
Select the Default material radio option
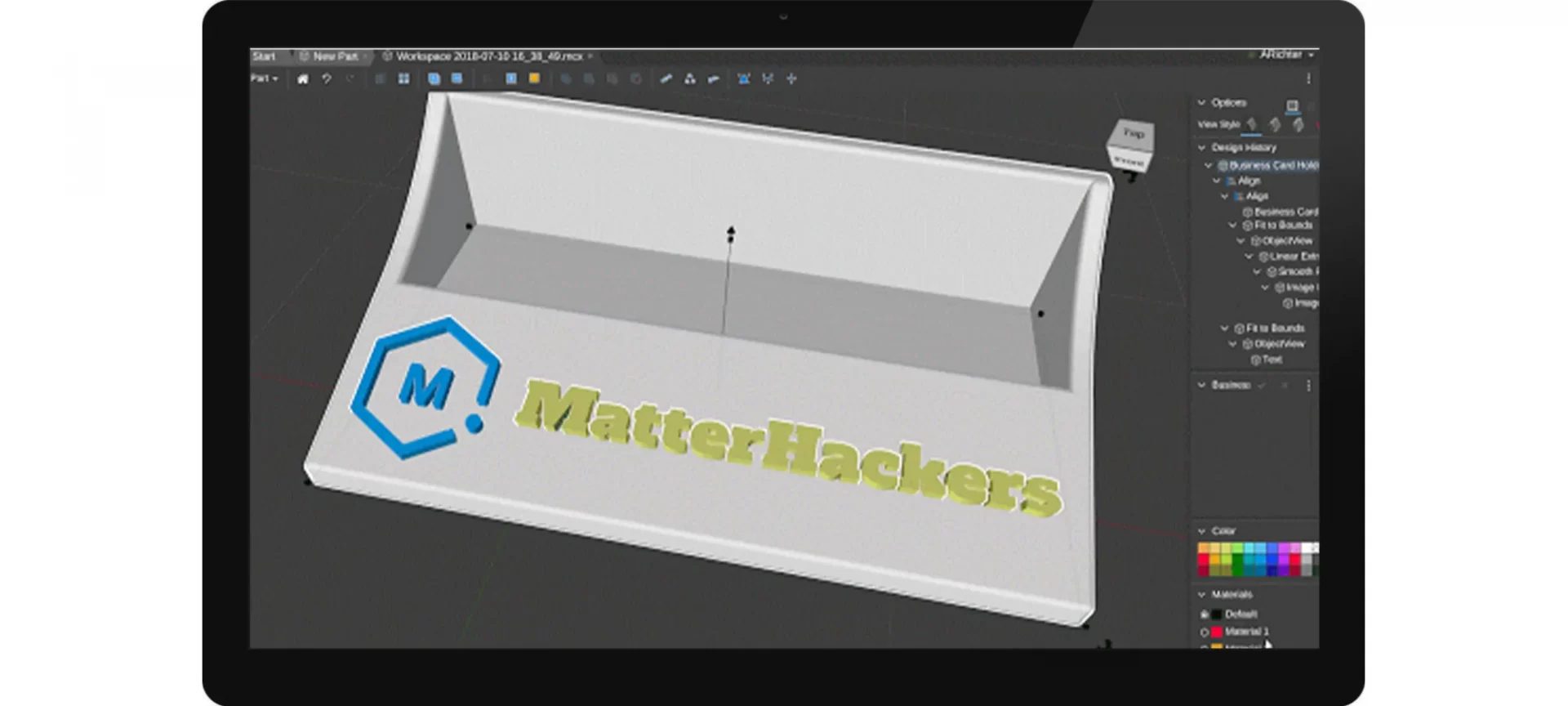click(x=1205, y=614)
